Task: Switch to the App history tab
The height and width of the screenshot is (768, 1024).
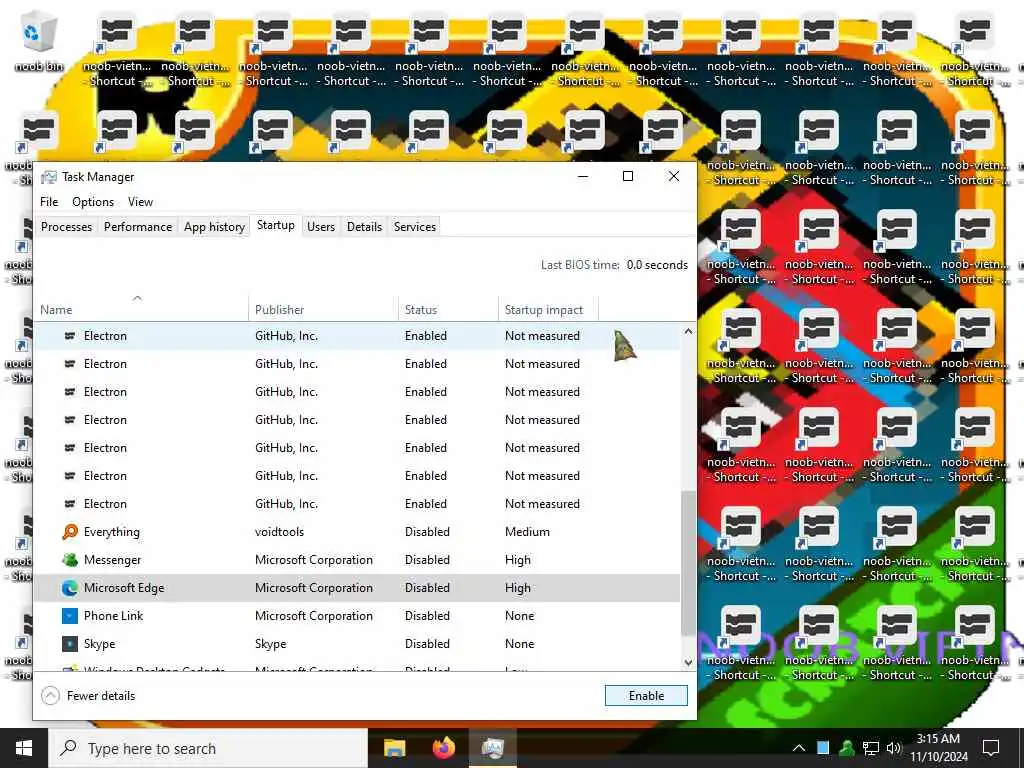Action: coord(214,227)
